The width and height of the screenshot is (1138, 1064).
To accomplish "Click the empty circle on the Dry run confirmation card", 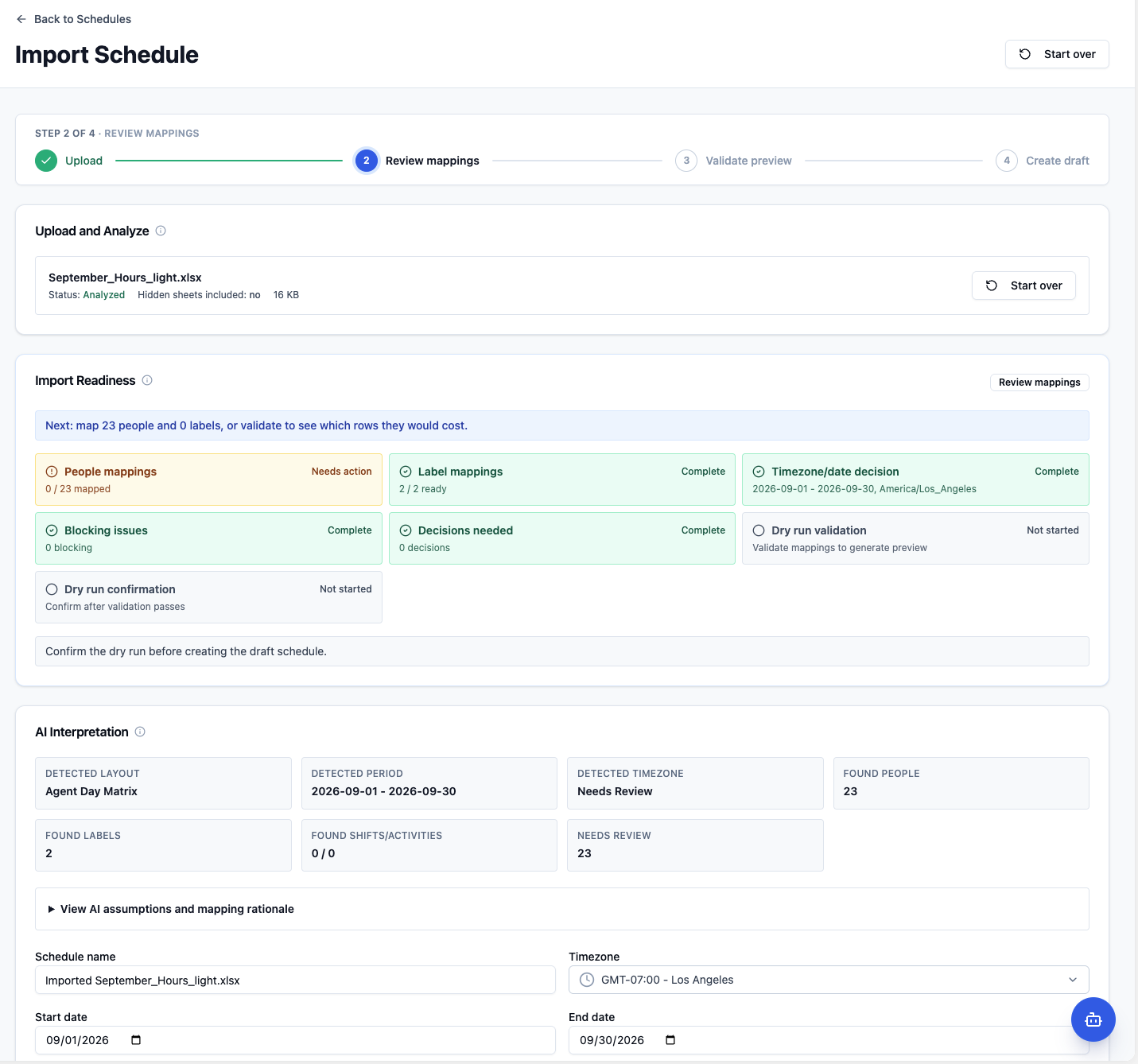I will [x=52, y=589].
